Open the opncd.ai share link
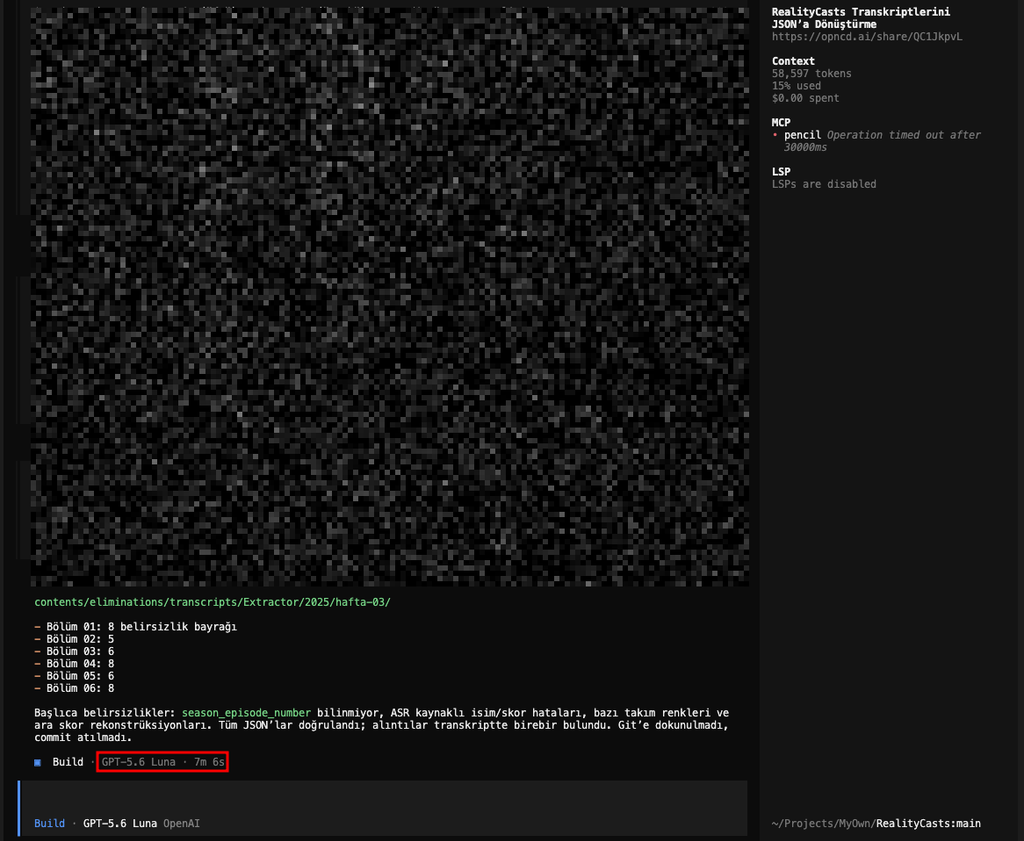 pyautogui.click(x=867, y=37)
